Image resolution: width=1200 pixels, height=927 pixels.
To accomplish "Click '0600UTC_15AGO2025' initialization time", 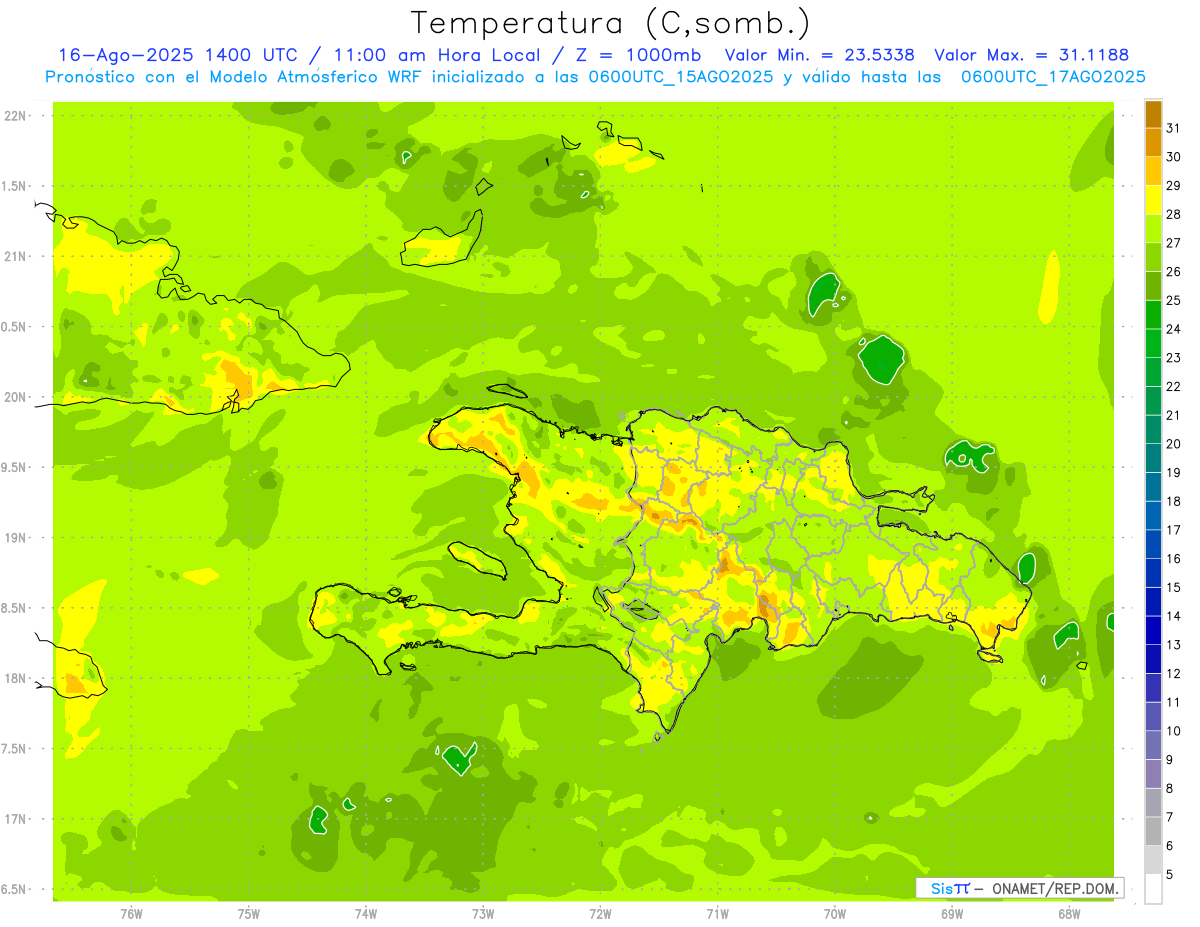I will click(682, 77).
